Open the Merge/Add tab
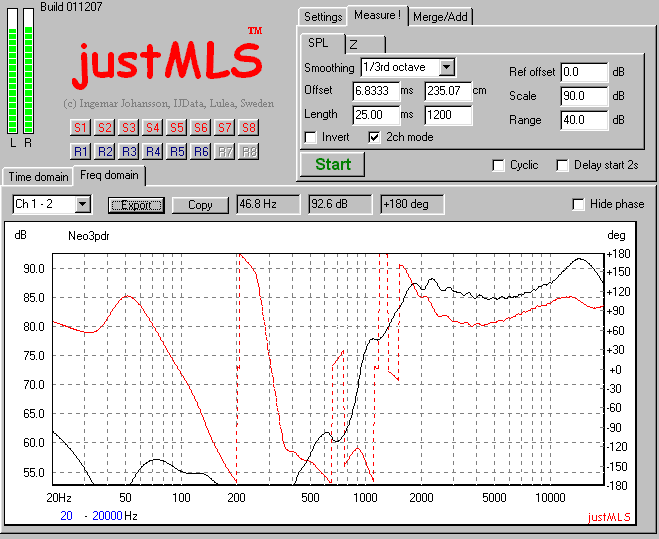The image size is (659, 539). 440,17
